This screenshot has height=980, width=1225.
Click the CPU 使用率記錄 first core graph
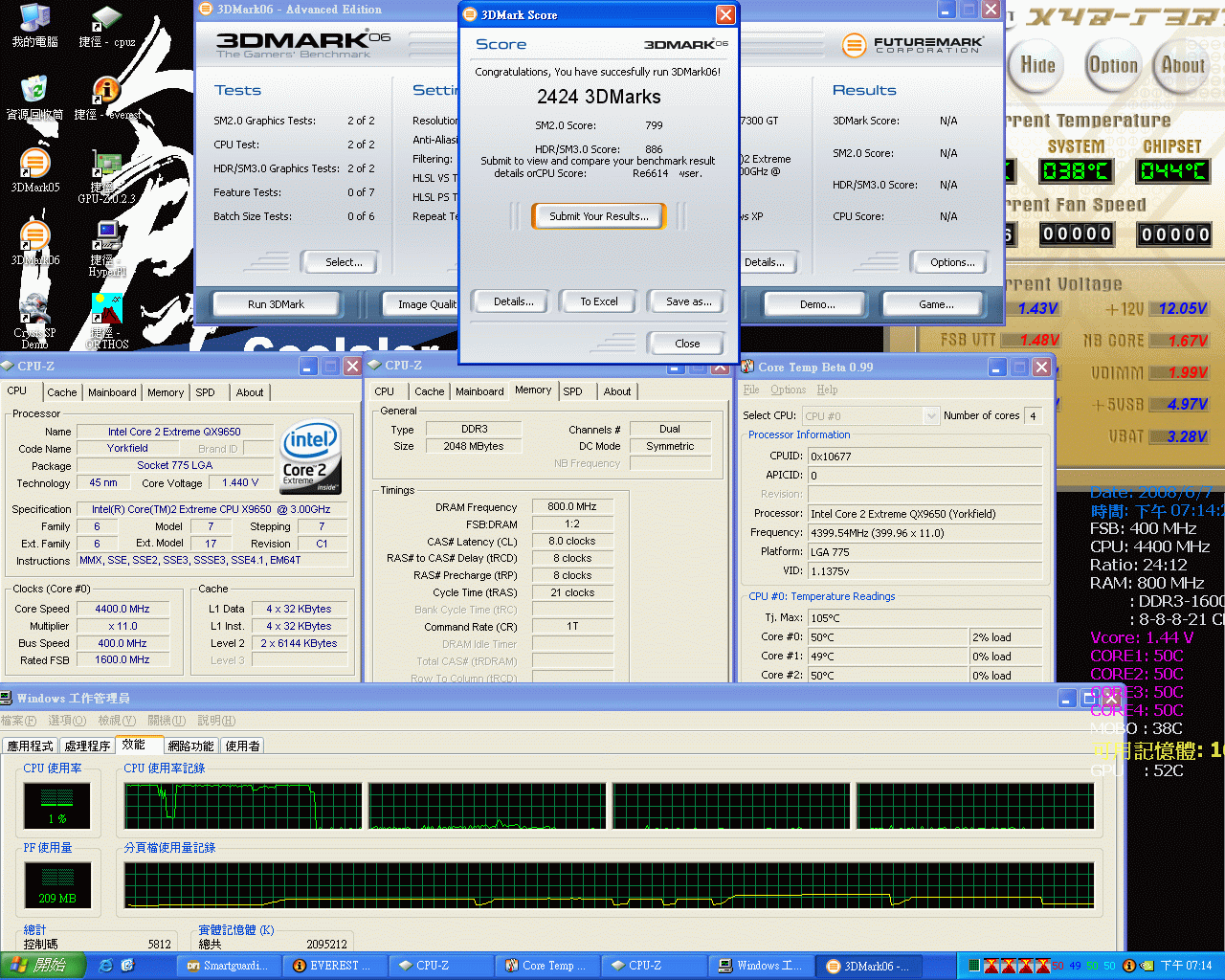click(x=243, y=806)
